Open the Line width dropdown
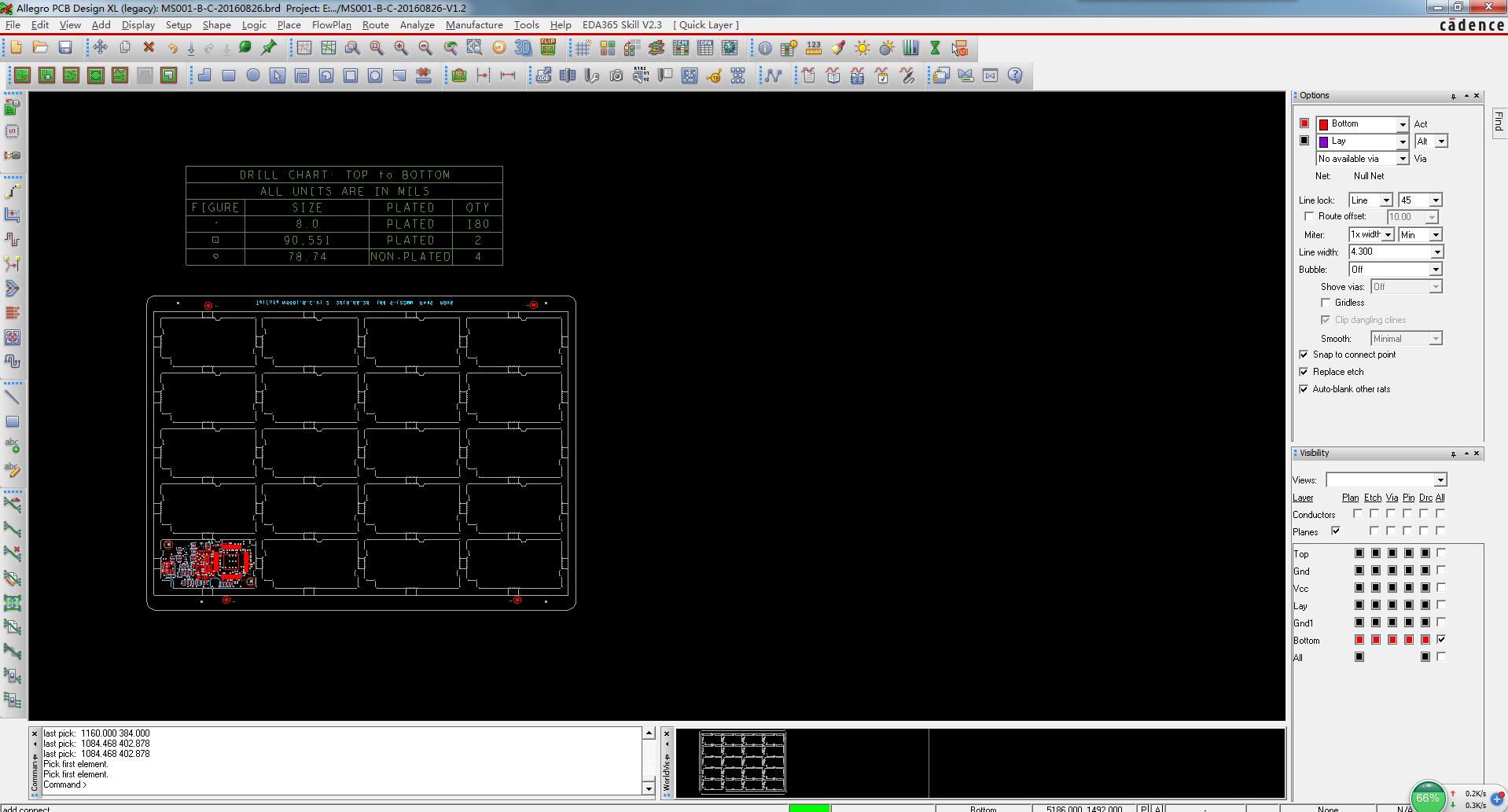 [1436, 252]
